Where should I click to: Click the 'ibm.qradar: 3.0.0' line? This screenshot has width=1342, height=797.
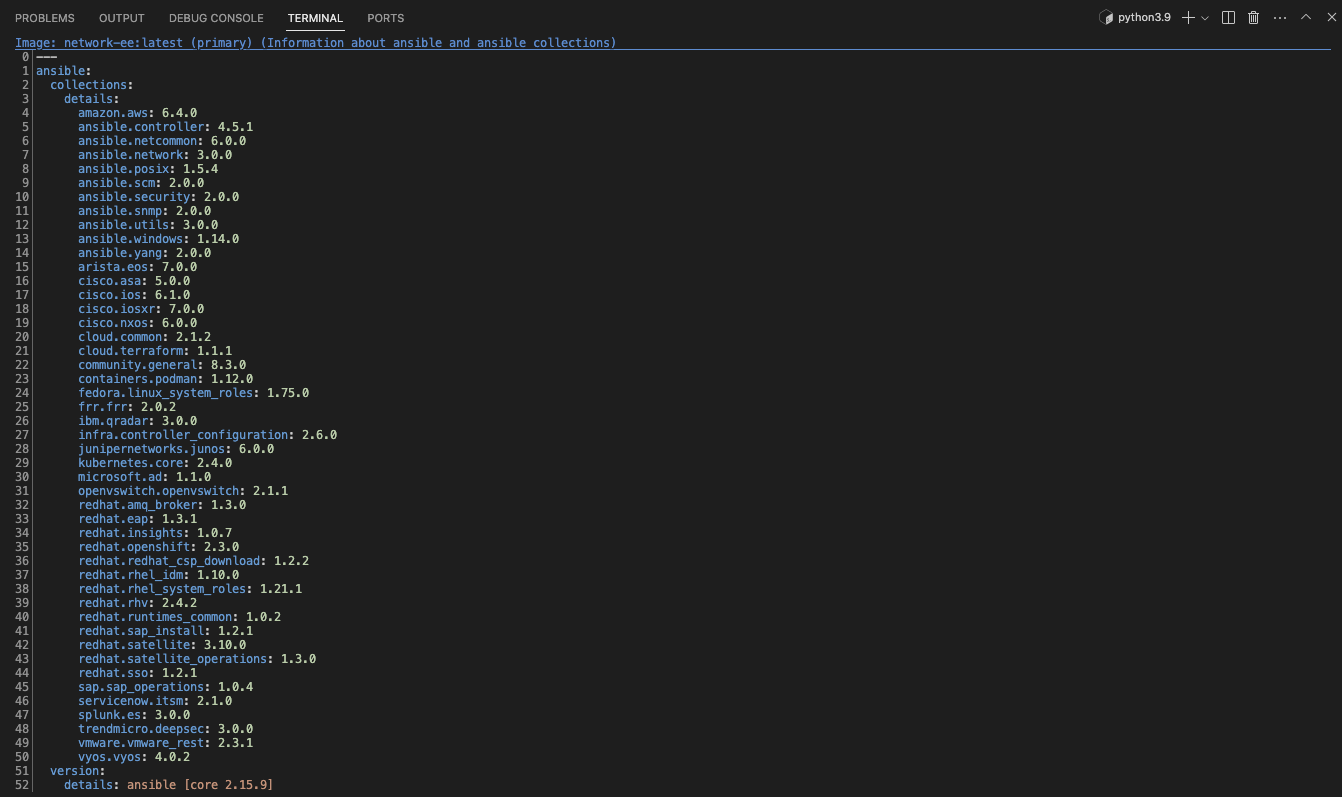[138, 421]
